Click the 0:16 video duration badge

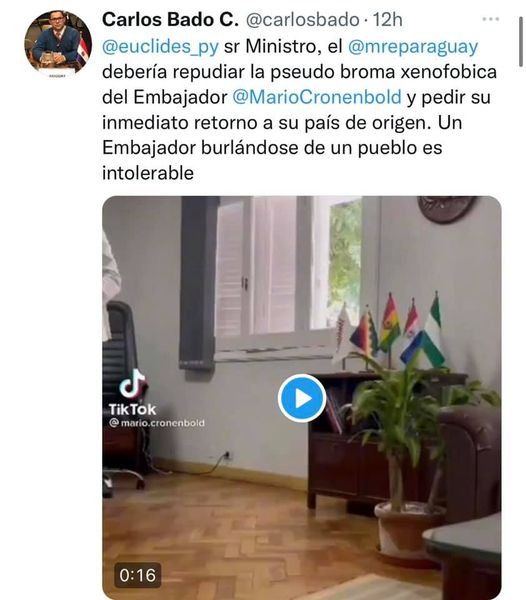pyautogui.click(x=137, y=575)
